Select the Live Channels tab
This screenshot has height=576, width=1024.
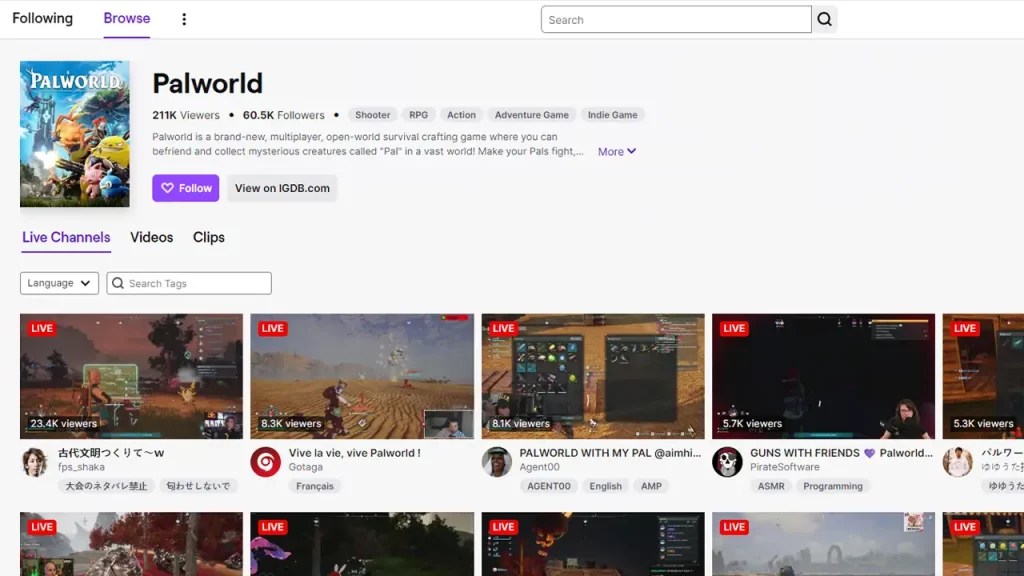pos(66,237)
